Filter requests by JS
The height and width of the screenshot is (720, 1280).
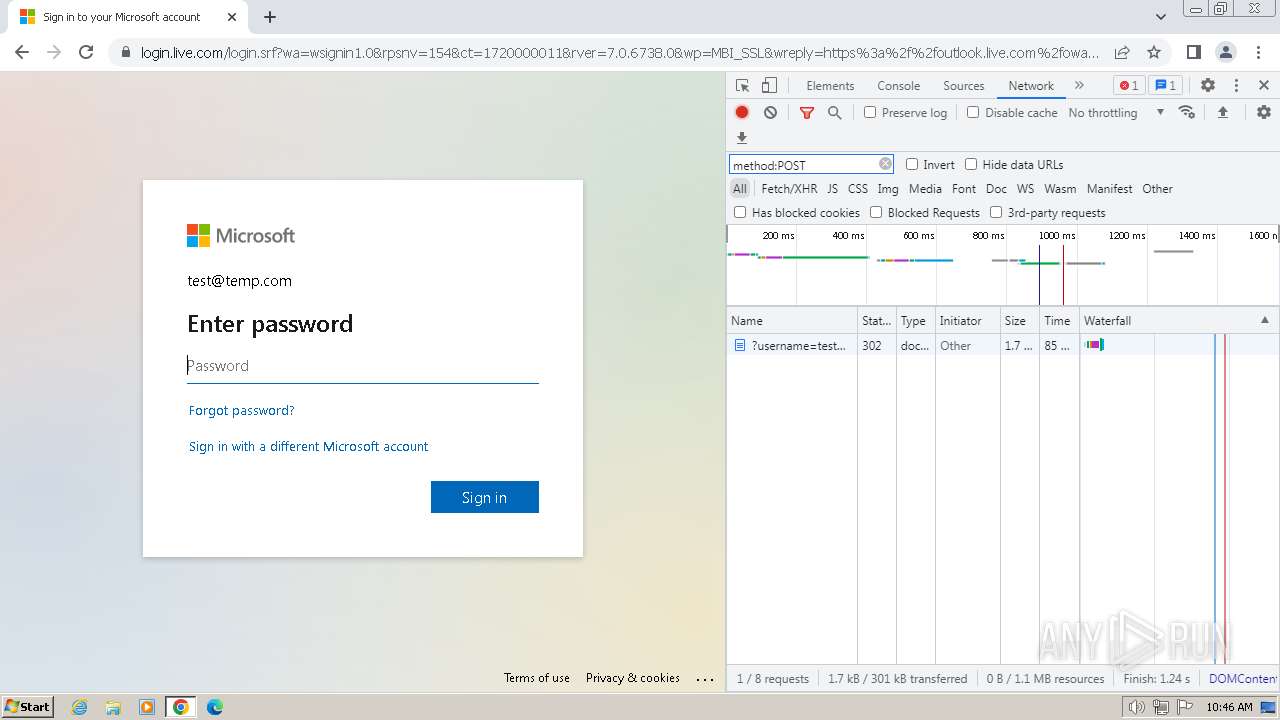(832, 188)
